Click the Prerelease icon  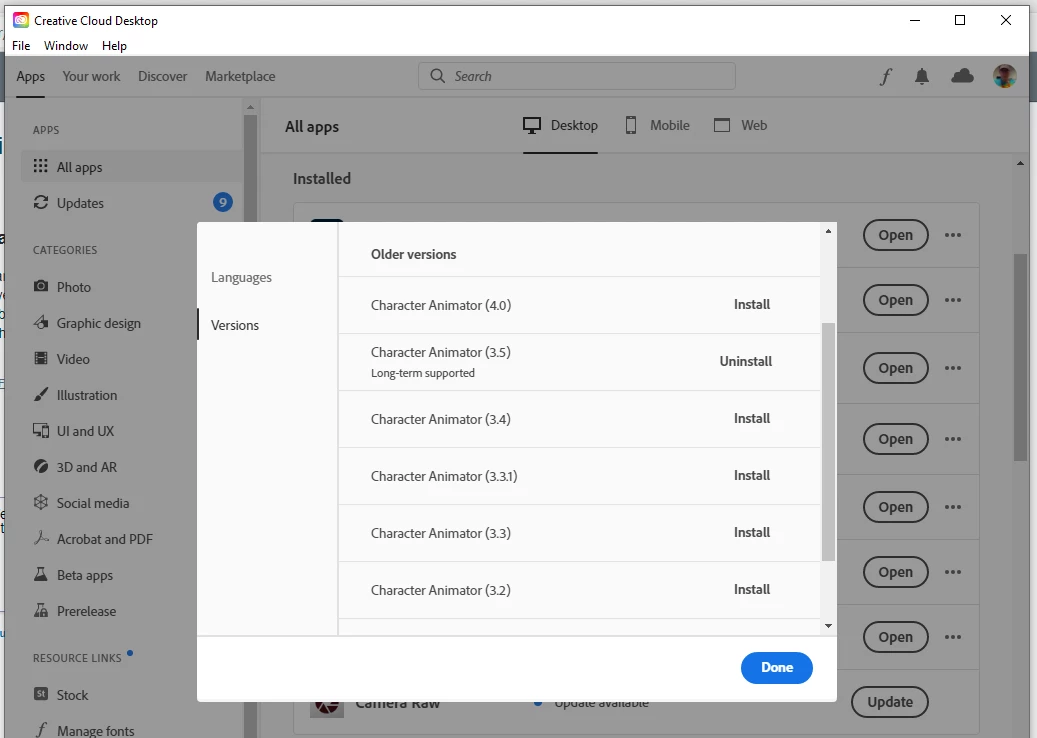(x=41, y=610)
